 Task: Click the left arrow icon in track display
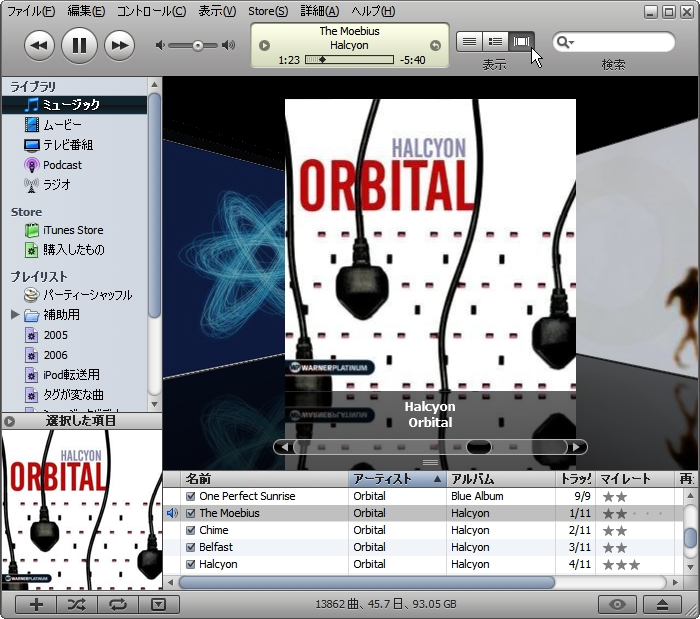pyautogui.click(x=264, y=45)
